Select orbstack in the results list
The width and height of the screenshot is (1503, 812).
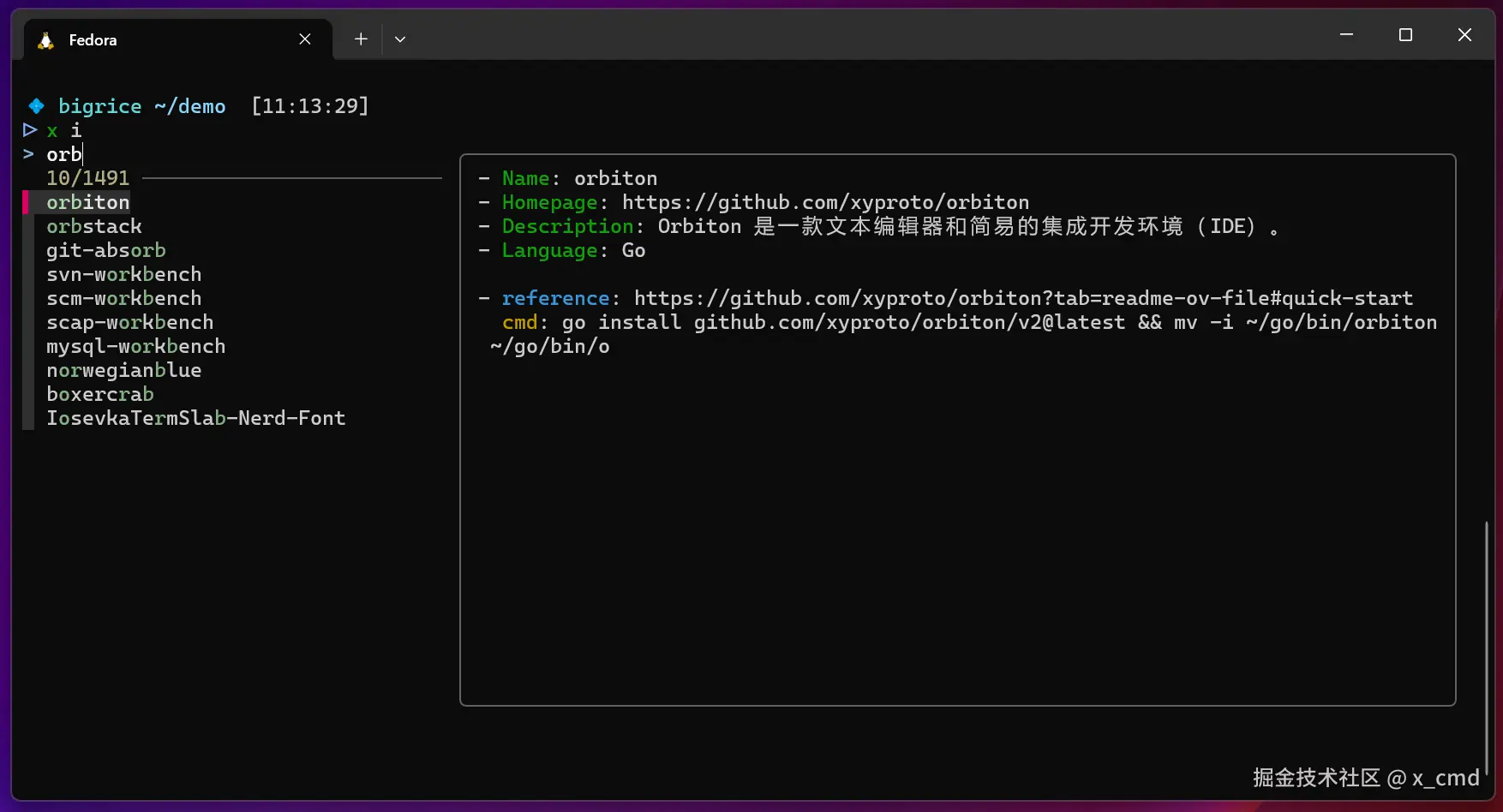pyautogui.click(x=94, y=226)
